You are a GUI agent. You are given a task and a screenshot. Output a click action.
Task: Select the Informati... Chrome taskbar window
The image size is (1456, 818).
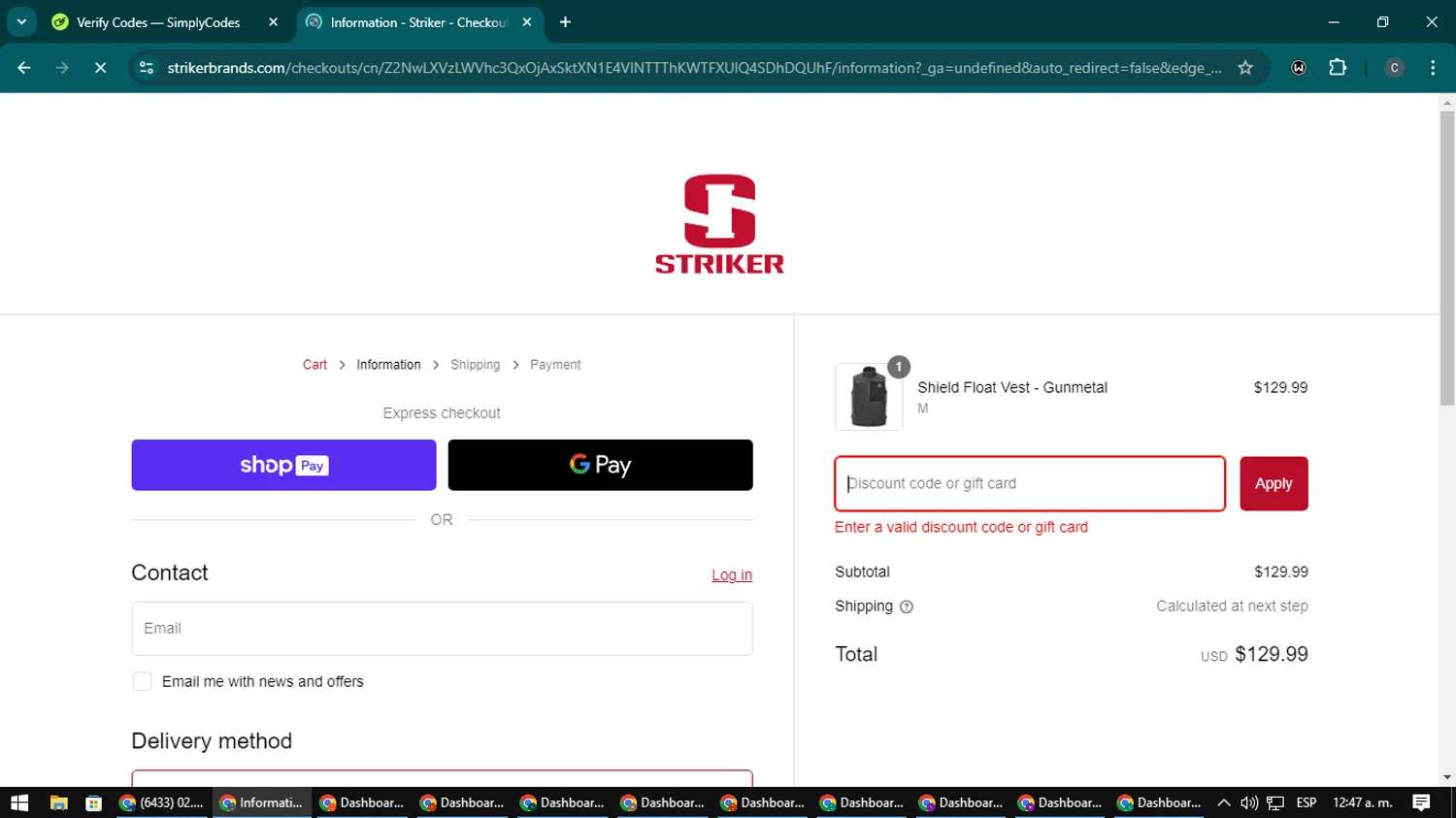click(262, 802)
